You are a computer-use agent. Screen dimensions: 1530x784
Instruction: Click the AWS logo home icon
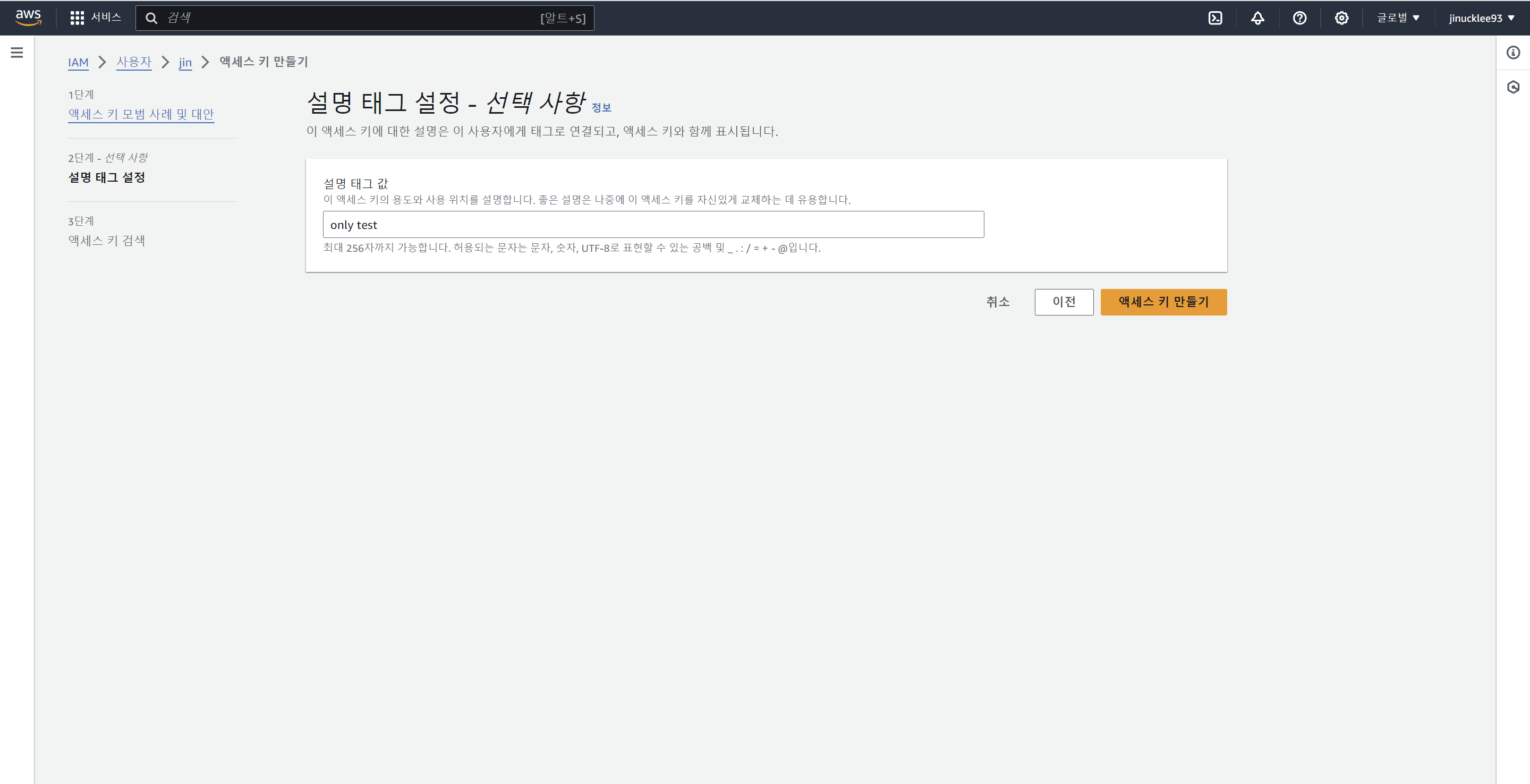pyautogui.click(x=28, y=18)
